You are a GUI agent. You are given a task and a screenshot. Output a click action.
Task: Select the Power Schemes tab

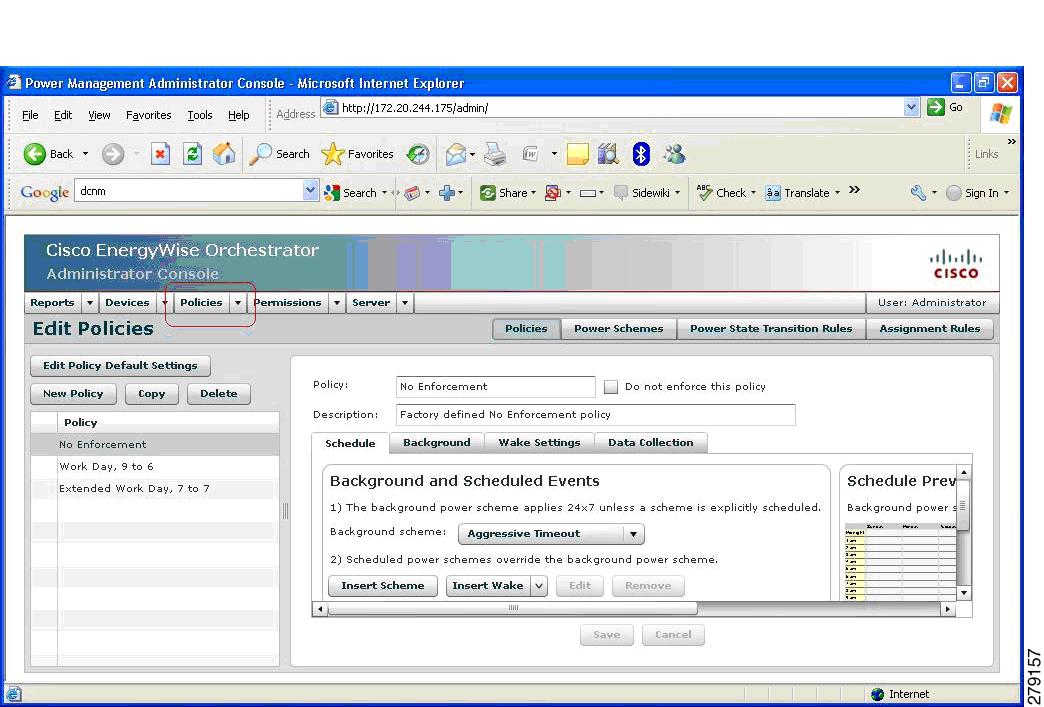tap(619, 329)
